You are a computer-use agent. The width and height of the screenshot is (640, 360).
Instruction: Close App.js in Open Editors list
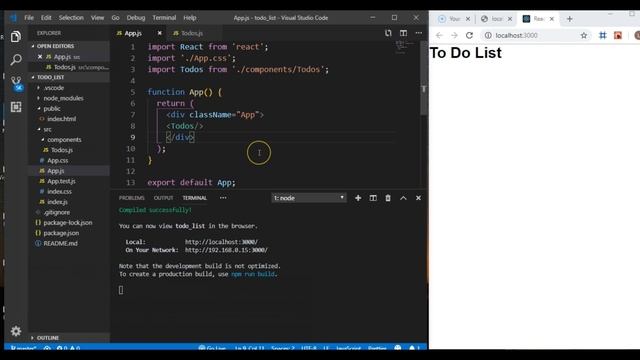click(40, 57)
